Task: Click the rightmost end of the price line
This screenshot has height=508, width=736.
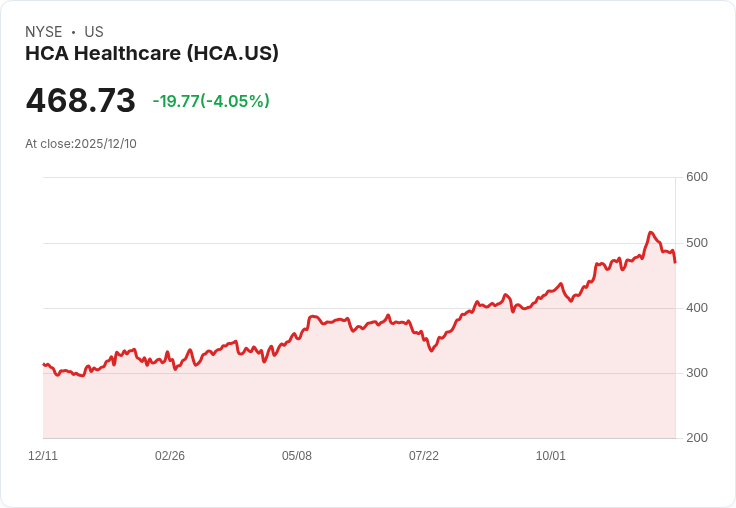Action: pyautogui.click(x=675, y=262)
